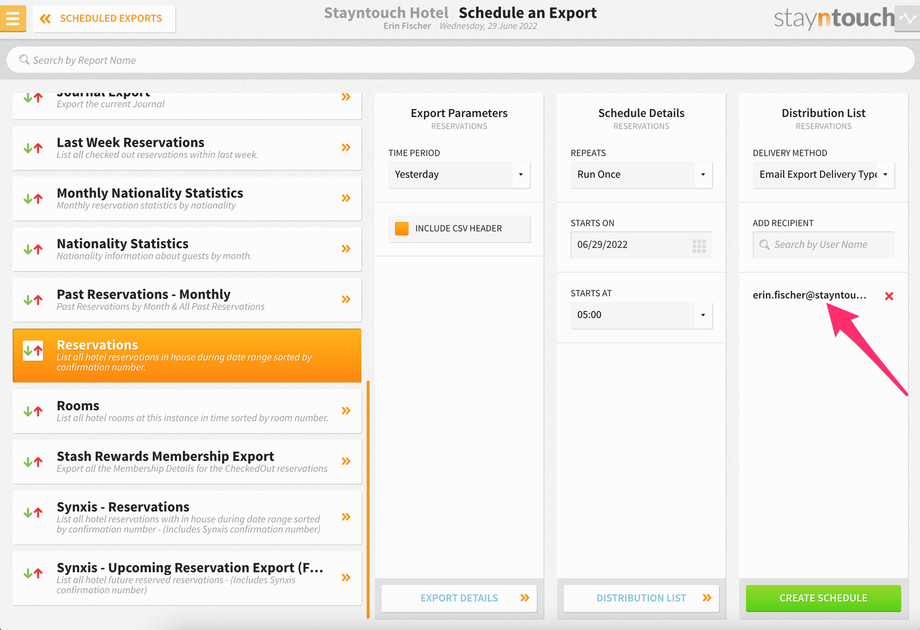Open the Past Reservations - Monthly chevron
920x630 pixels.
pyautogui.click(x=346, y=299)
